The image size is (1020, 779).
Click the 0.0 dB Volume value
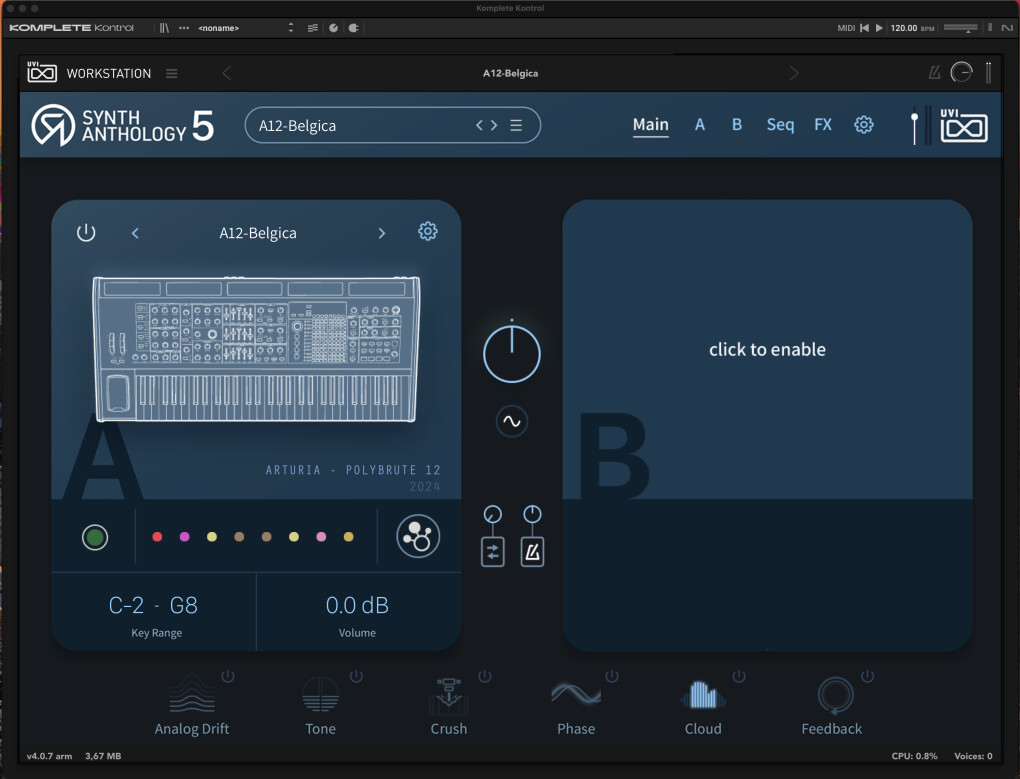pos(357,605)
